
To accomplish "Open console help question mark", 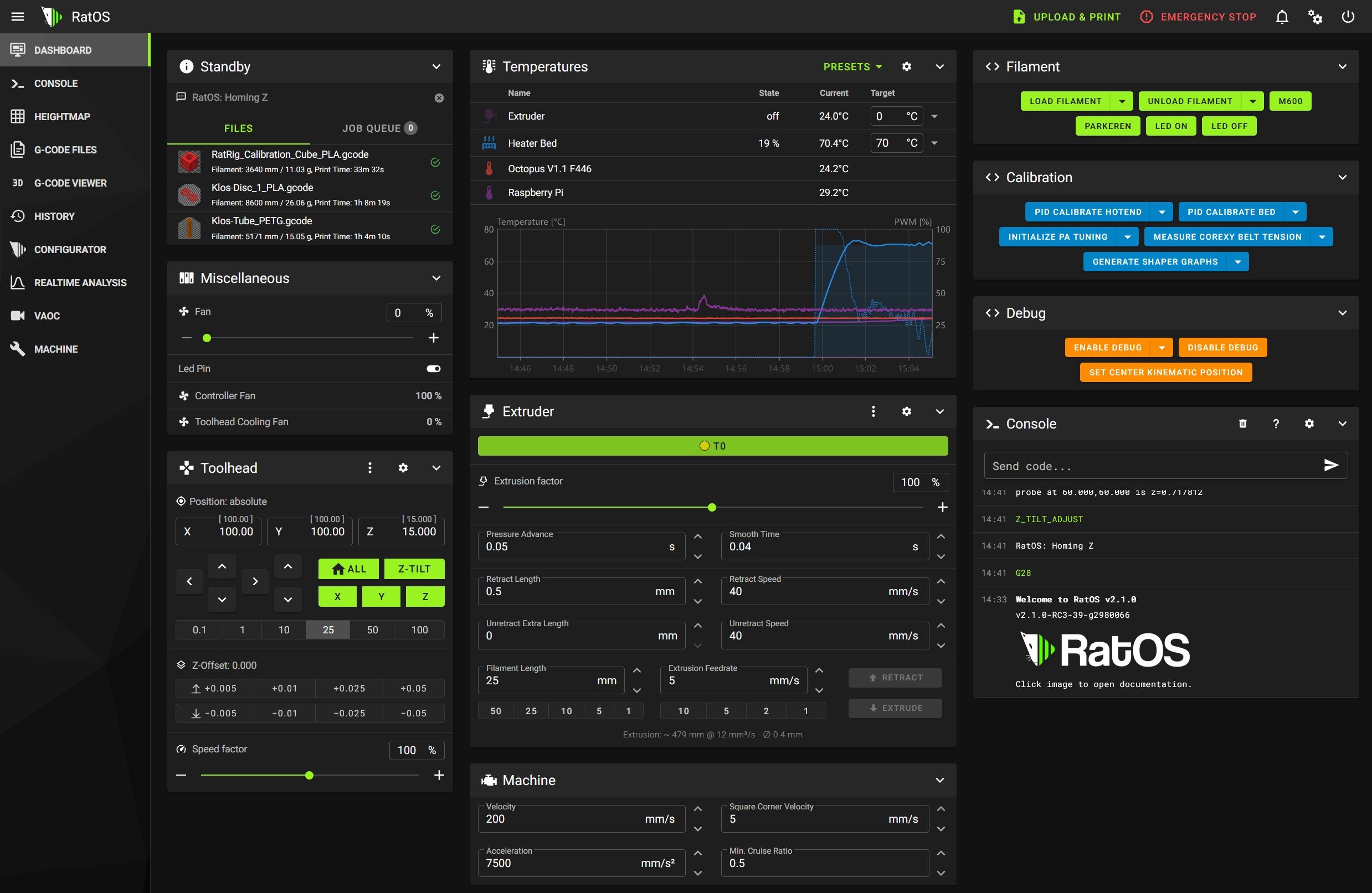I will 1276,424.
